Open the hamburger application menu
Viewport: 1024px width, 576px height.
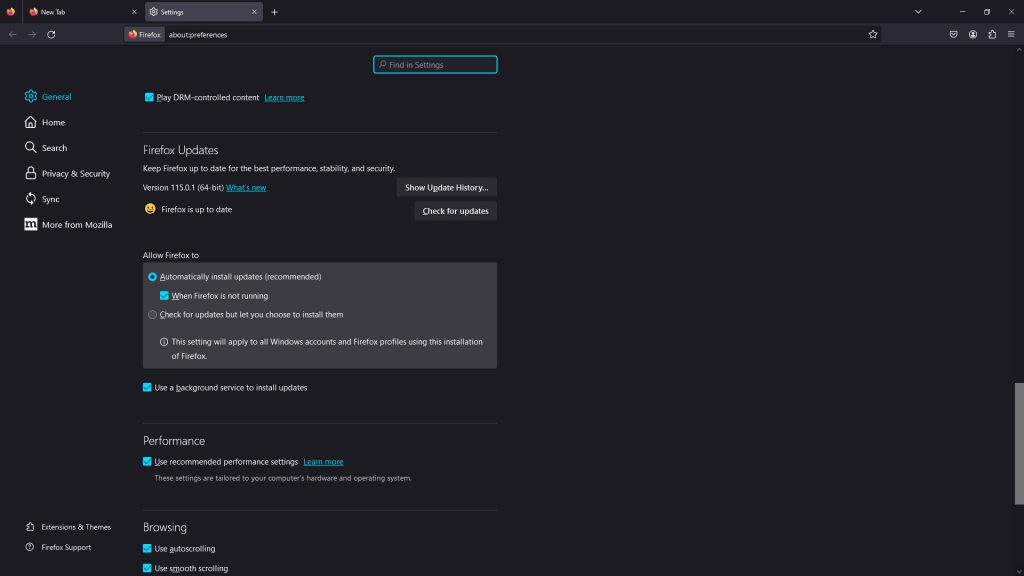pyautogui.click(x=1012, y=33)
